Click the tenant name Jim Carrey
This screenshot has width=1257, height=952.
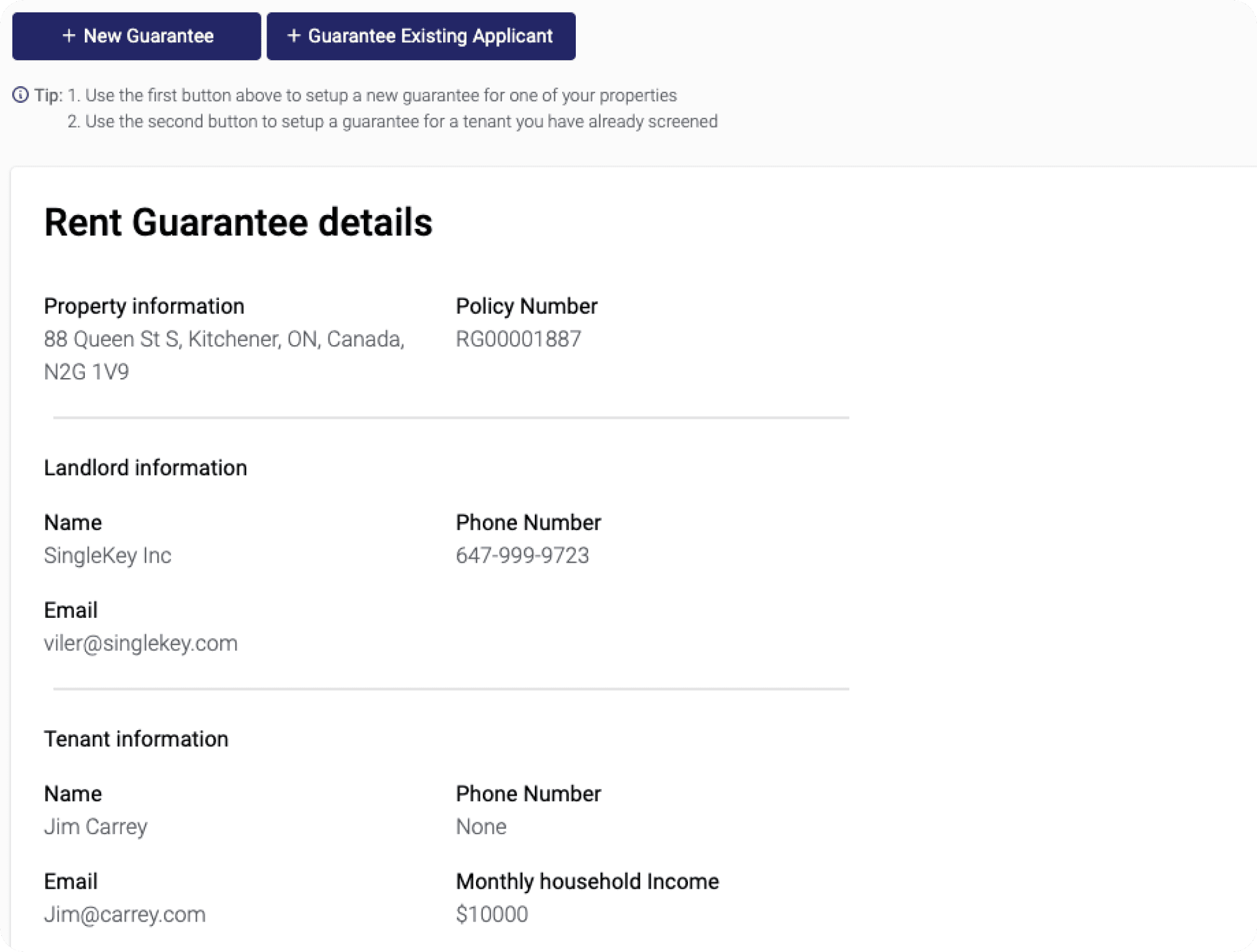(x=95, y=827)
